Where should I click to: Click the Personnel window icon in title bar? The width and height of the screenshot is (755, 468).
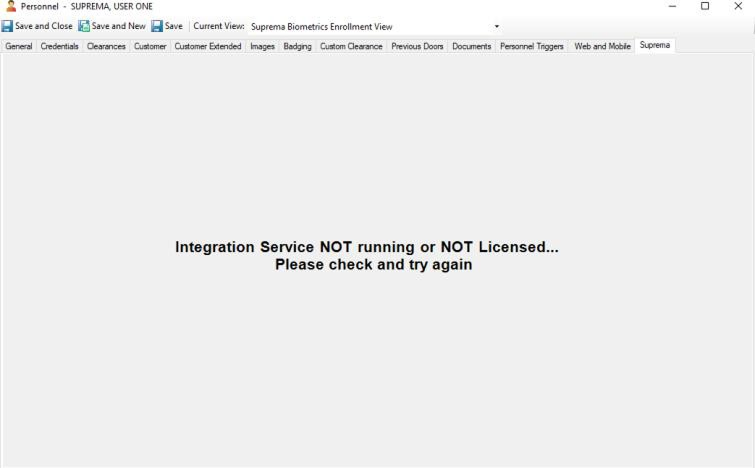(9, 7)
